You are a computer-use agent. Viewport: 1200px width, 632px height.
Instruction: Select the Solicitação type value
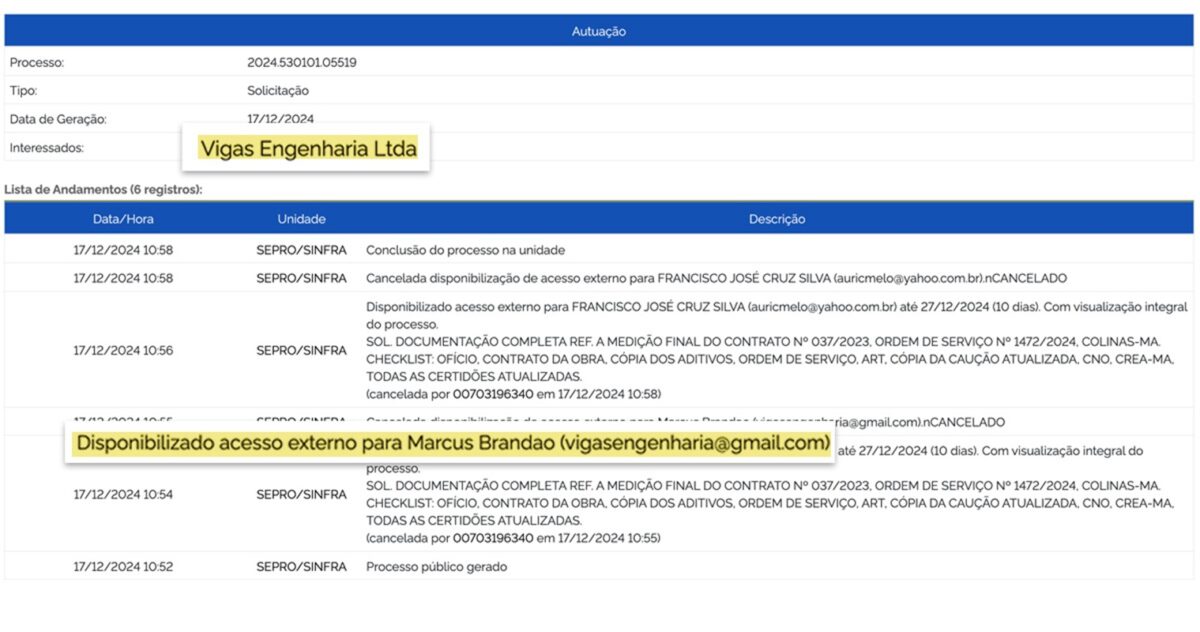[x=278, y=90]
